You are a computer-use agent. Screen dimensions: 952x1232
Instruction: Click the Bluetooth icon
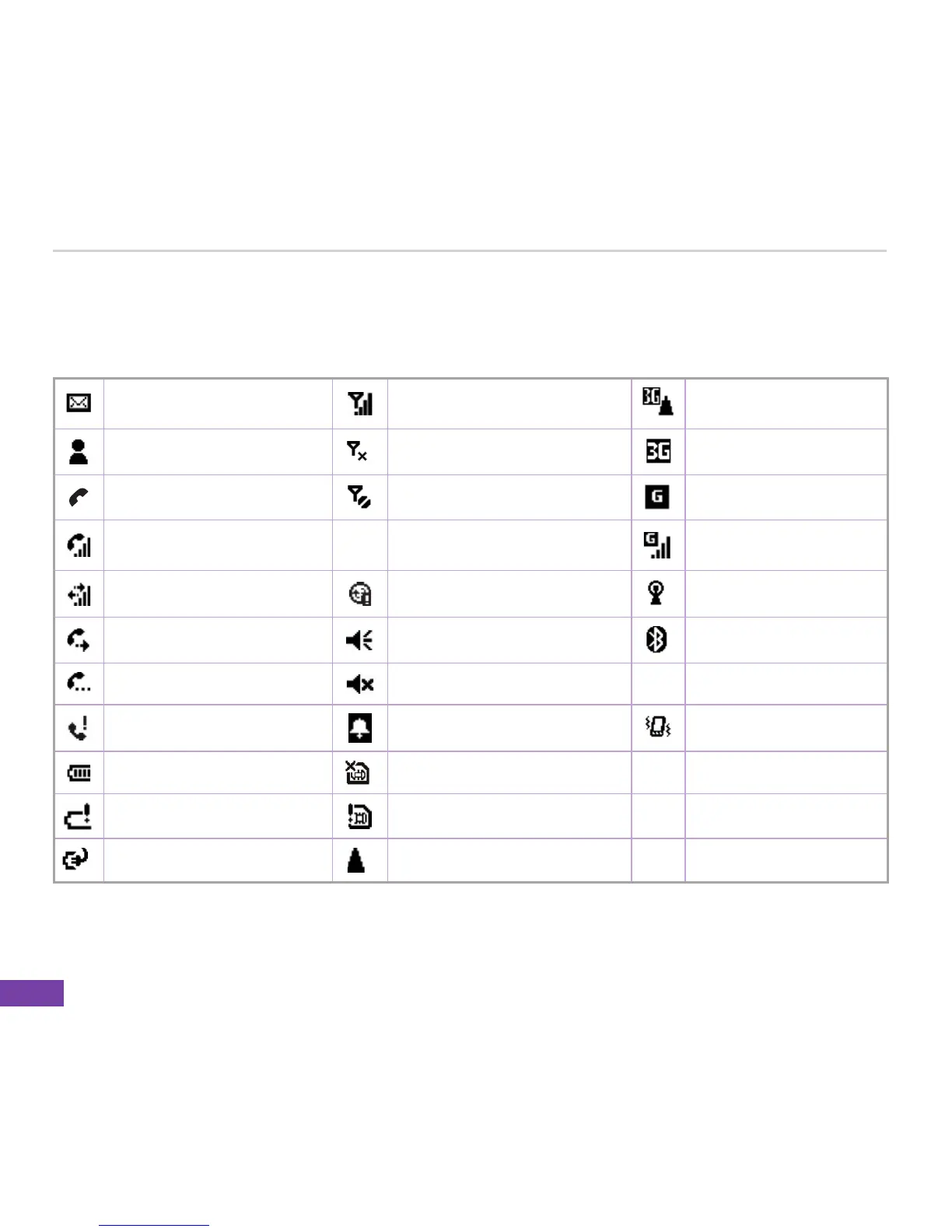click(657, 640)
